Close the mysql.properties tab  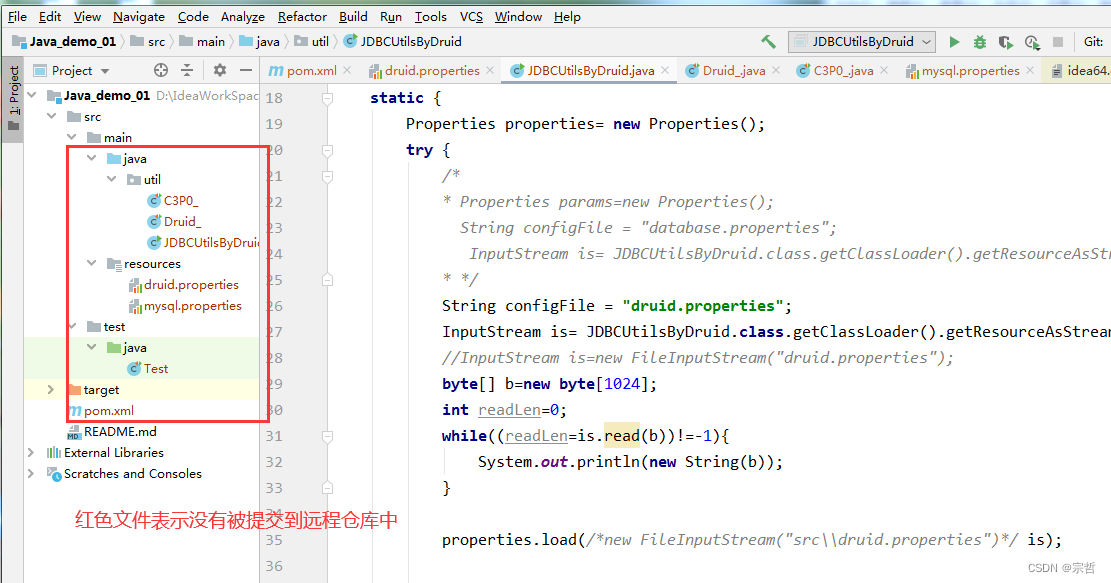point(1030,70)
